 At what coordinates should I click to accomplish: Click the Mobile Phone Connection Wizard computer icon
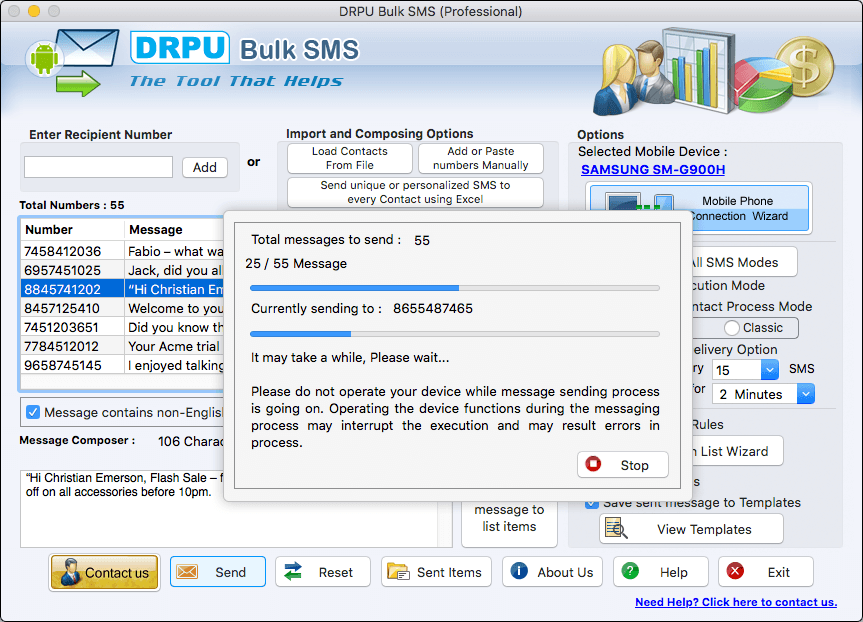[x=640, y=203]
